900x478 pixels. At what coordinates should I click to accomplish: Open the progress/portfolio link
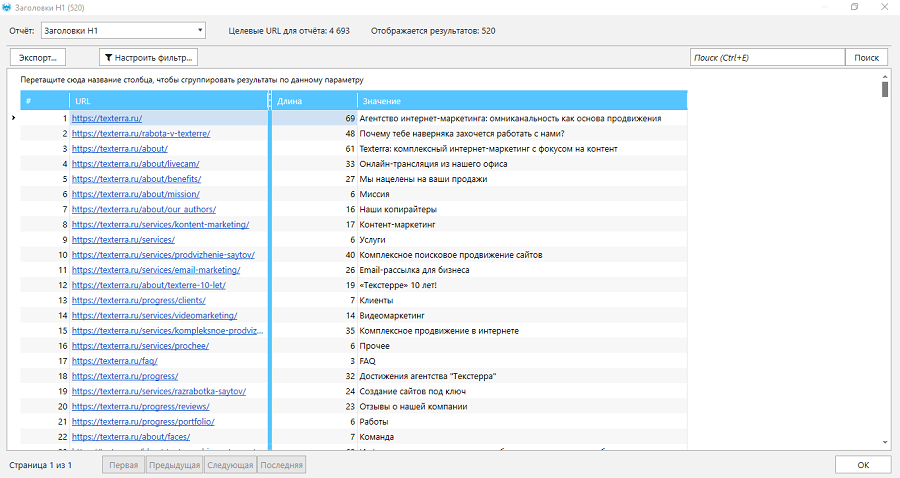[x=143, y=422]
